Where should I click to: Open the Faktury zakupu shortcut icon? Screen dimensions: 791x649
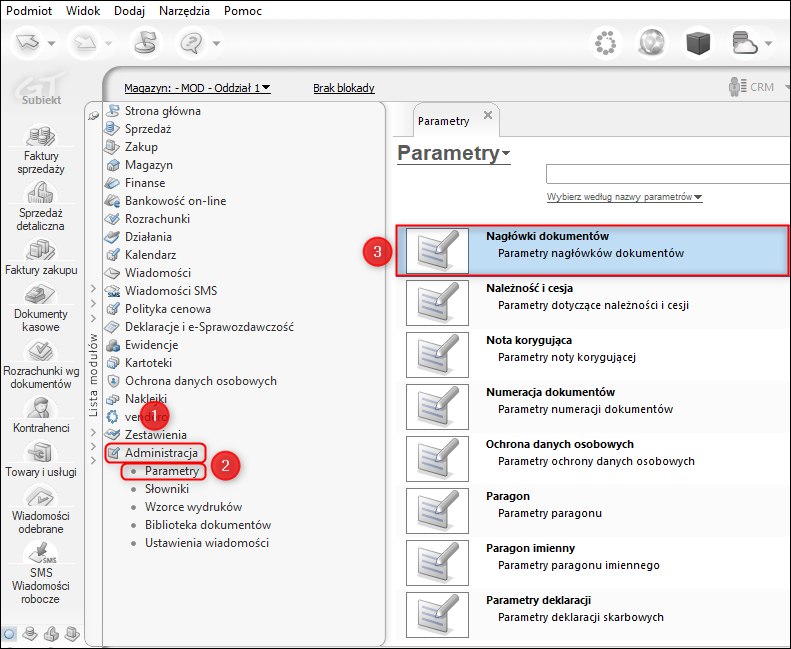(40, 250)
